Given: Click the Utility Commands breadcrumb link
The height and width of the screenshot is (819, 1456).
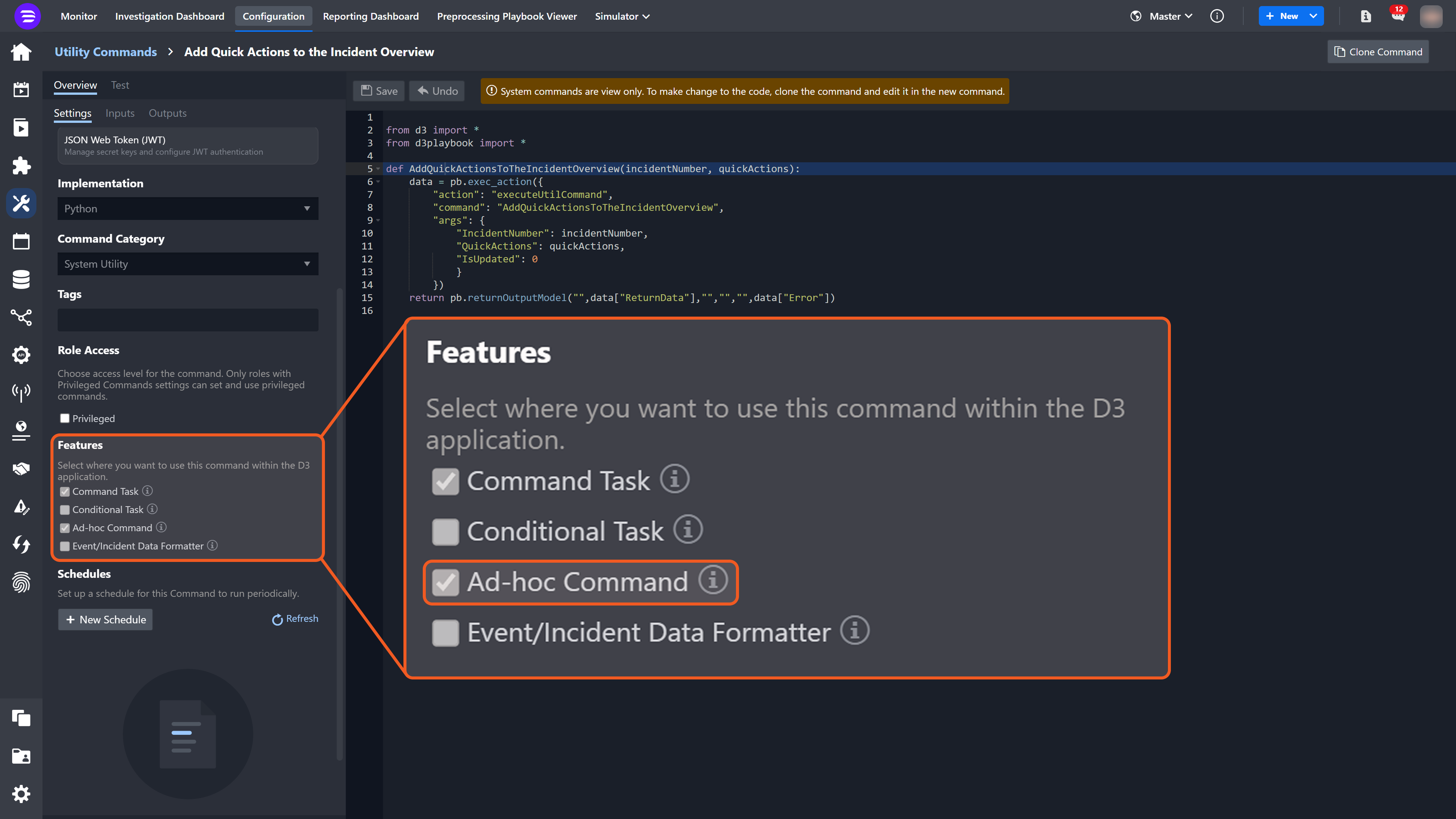Looking at the screenshot, I should (106, 52).
